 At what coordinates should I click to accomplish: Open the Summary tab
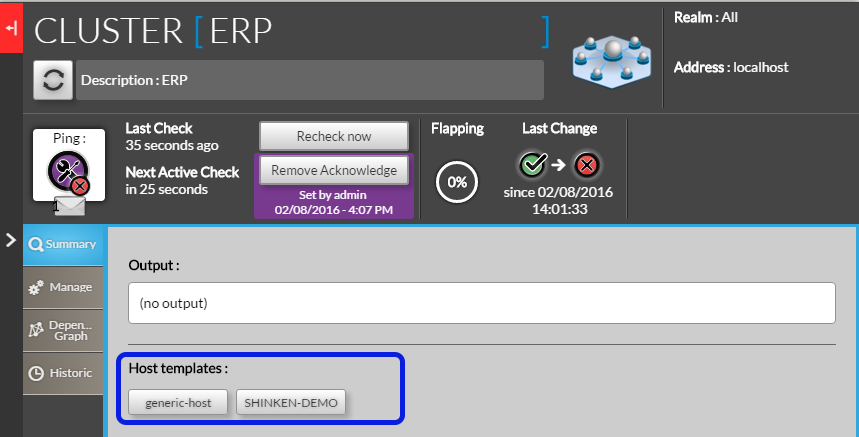(x=63, y=245)
